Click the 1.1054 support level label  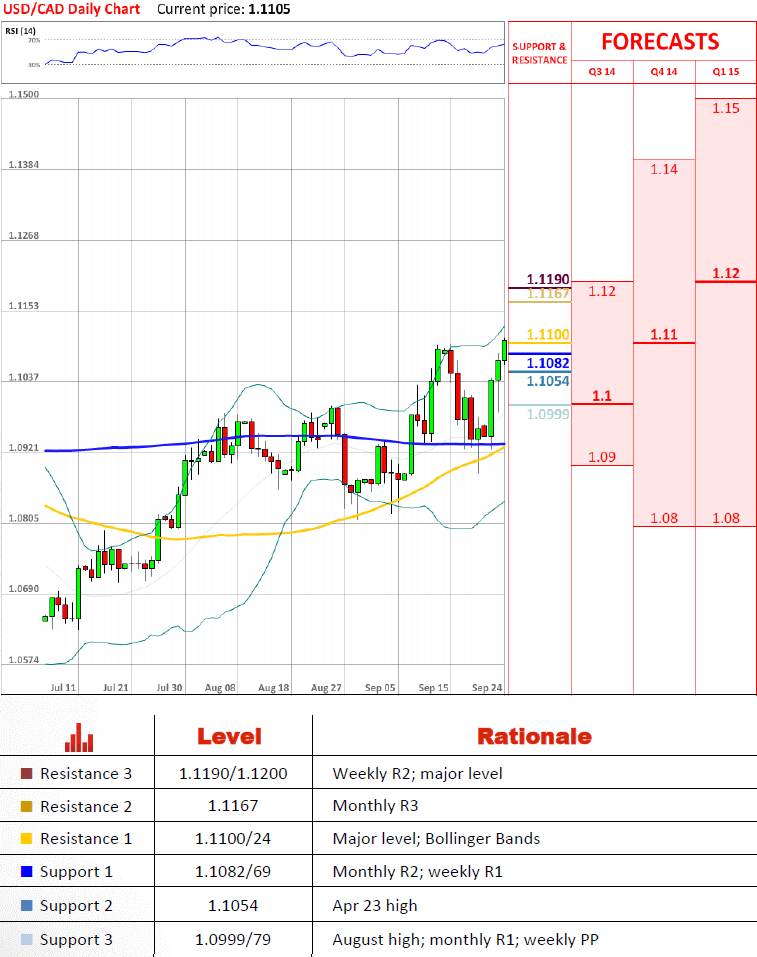click(548, 381)
